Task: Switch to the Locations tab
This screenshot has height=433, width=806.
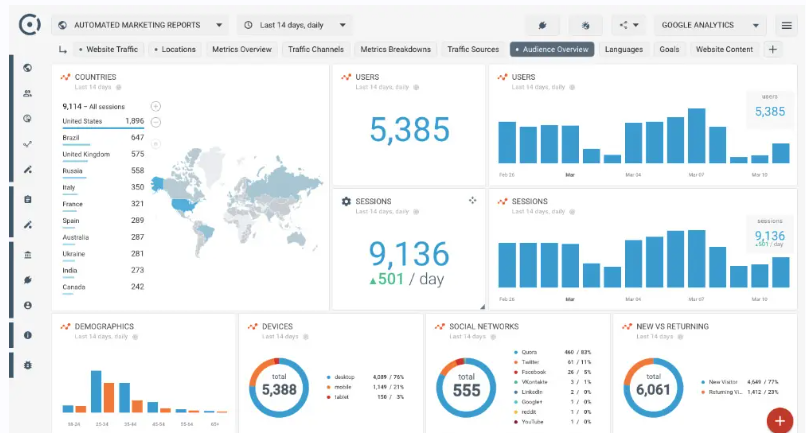Action: click(x=175, y=49)
